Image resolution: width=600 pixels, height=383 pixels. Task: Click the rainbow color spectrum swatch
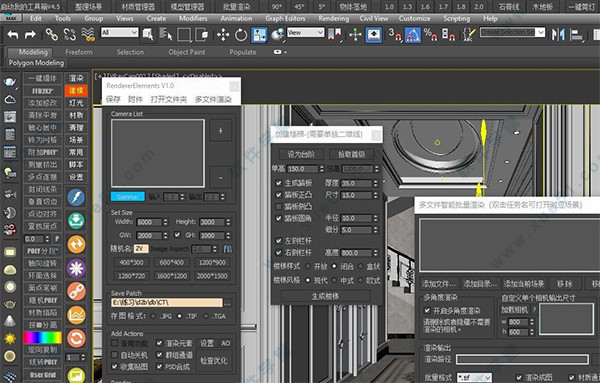42,337
